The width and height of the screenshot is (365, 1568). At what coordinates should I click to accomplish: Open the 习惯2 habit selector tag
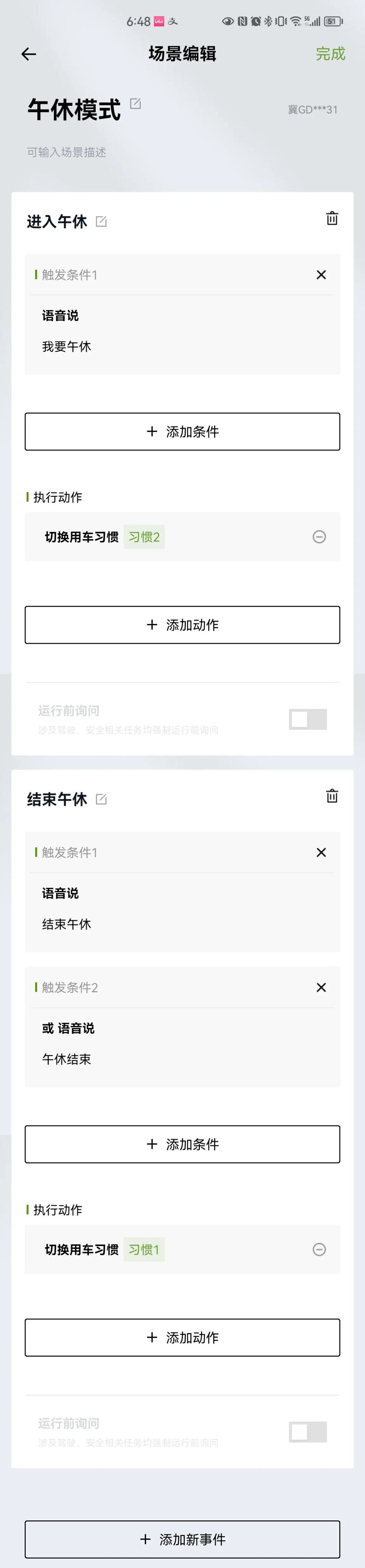tap(144, 537)
